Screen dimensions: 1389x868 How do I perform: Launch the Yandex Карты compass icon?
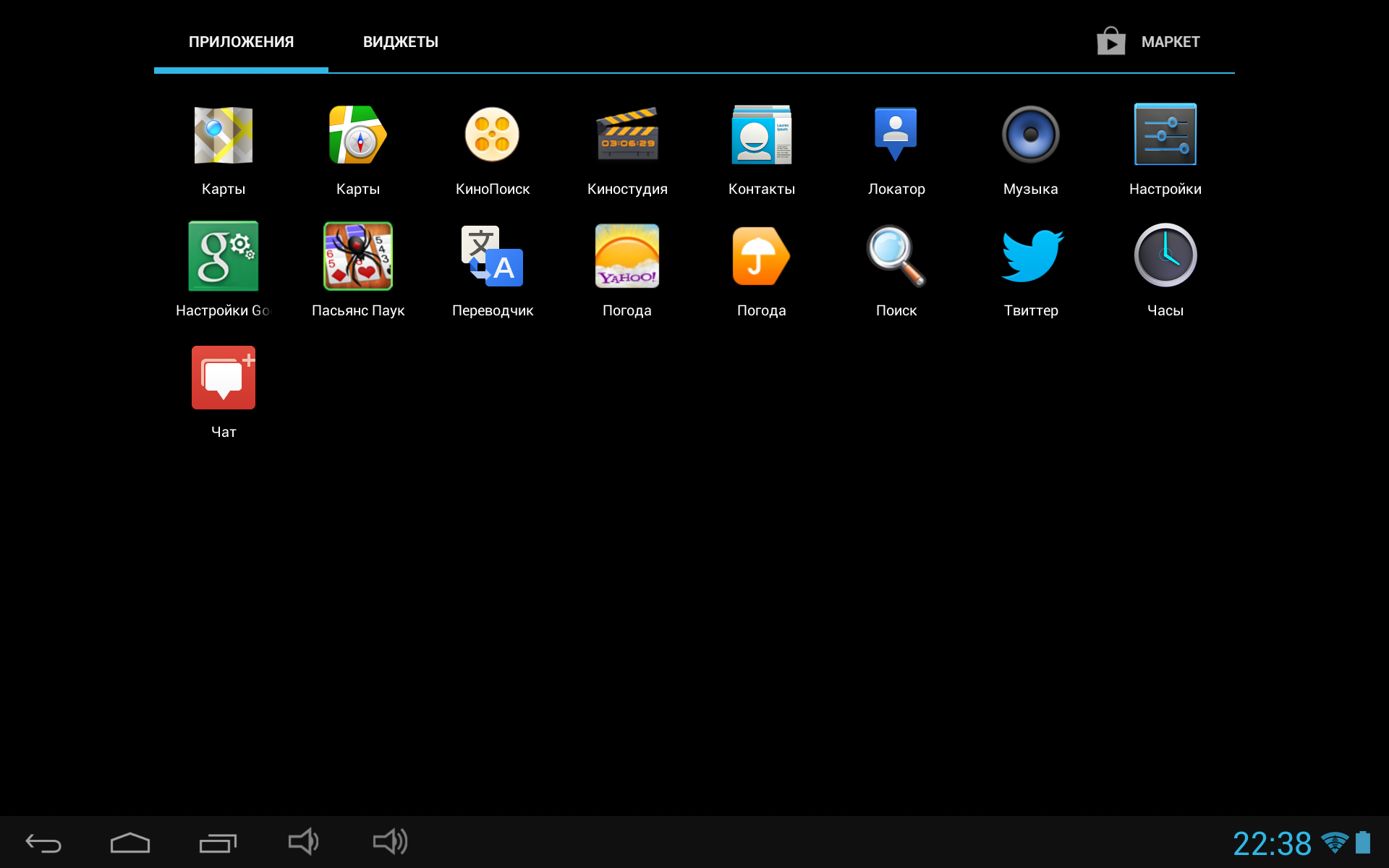click(x=357, y=135)
